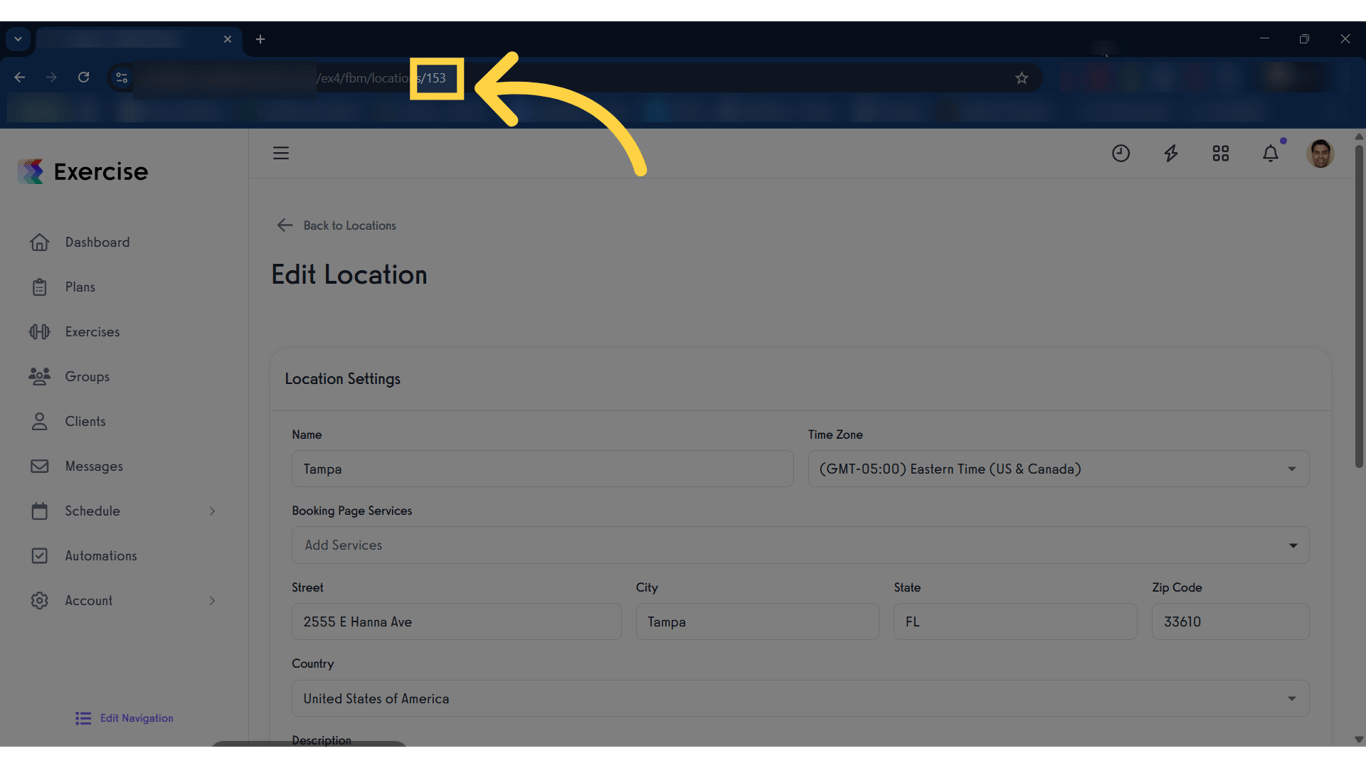Click the Back to Locations link
This screenshot has width=1366, height=768.
(336, 225)
